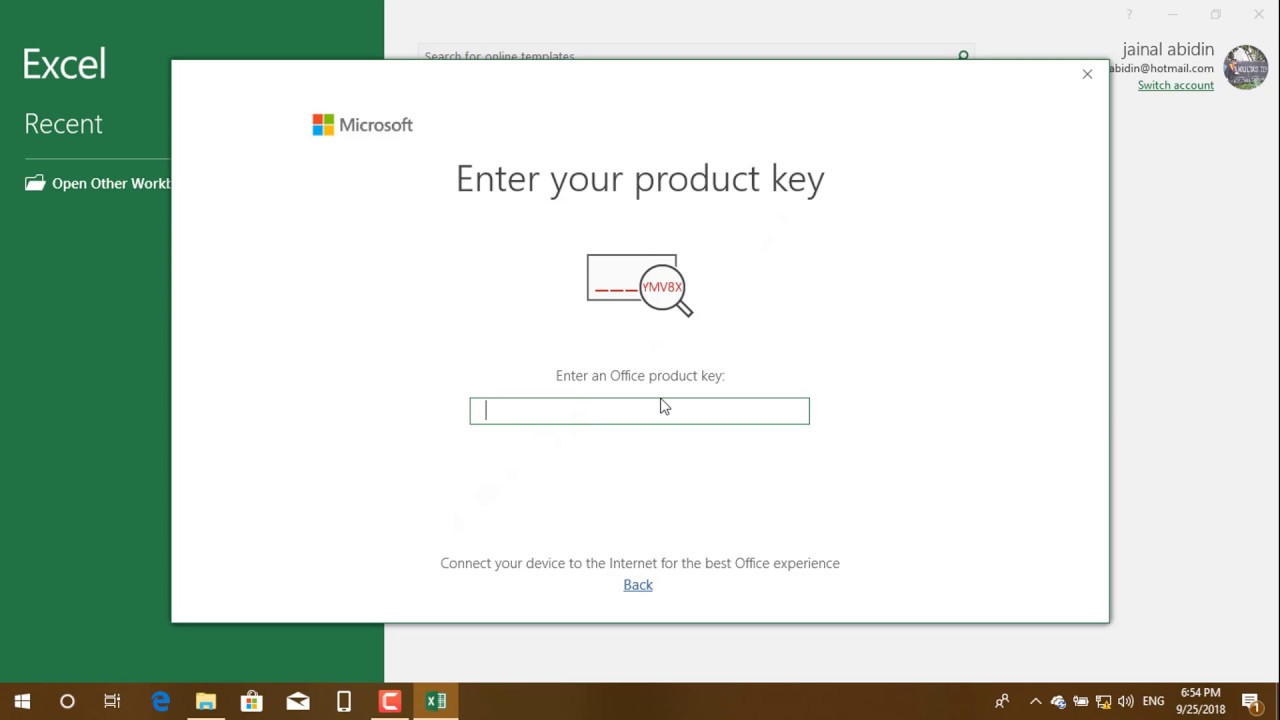
Task: Click the Excel window minimize button
Action: tap(1173, 14)
